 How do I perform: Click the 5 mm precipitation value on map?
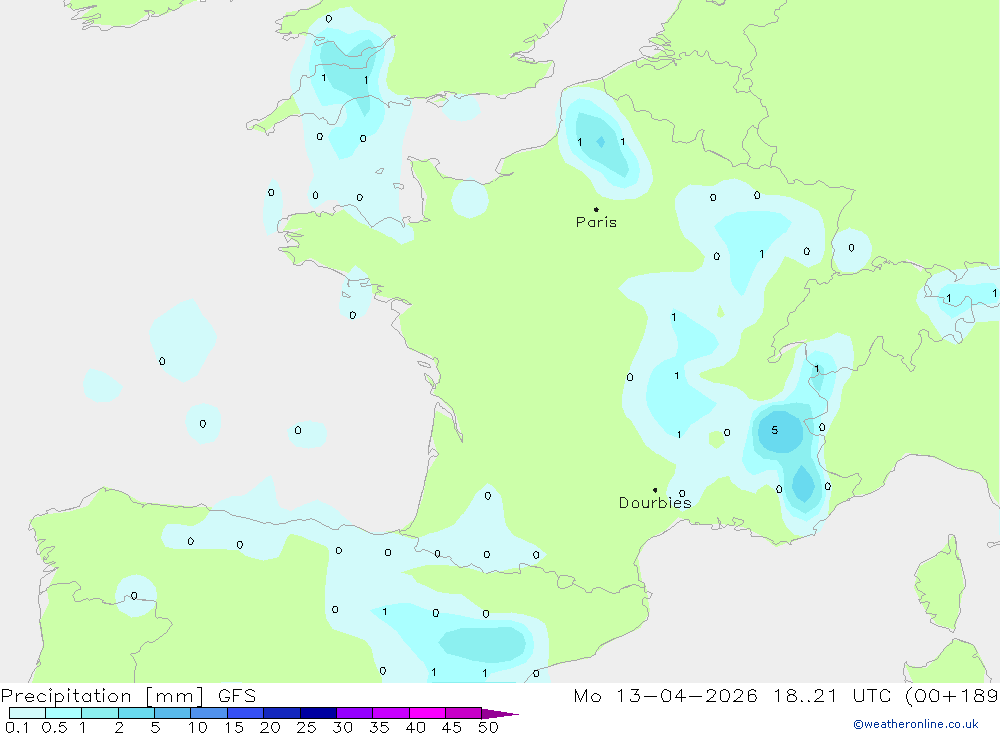coord(775,430)
